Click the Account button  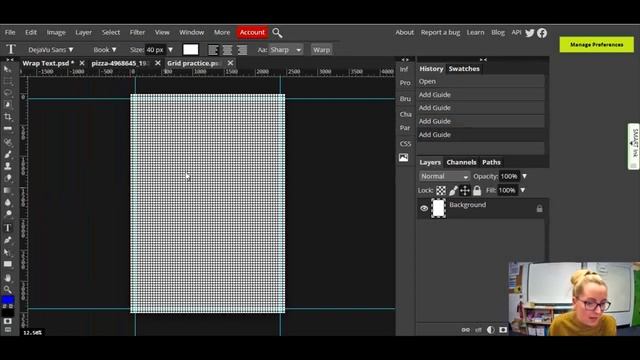[252, 32]
